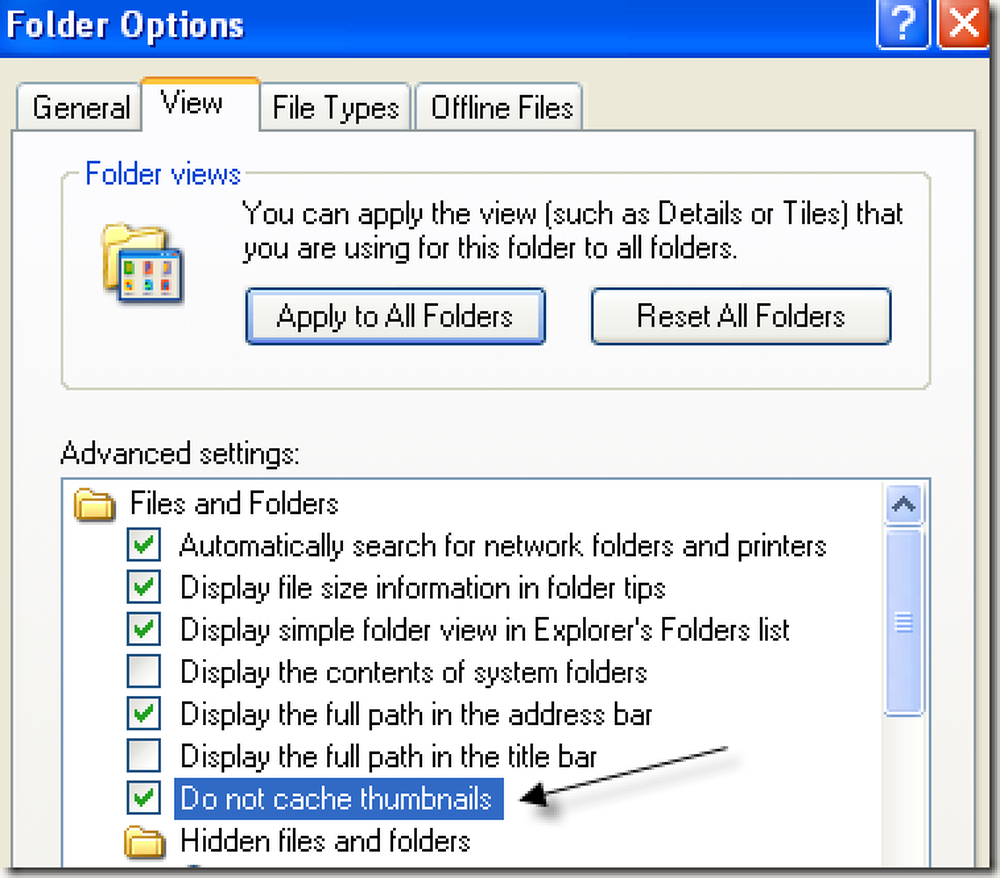Click the Folder views icon
The width and height of the screenshot is (1000, 878).
(142, 263)
